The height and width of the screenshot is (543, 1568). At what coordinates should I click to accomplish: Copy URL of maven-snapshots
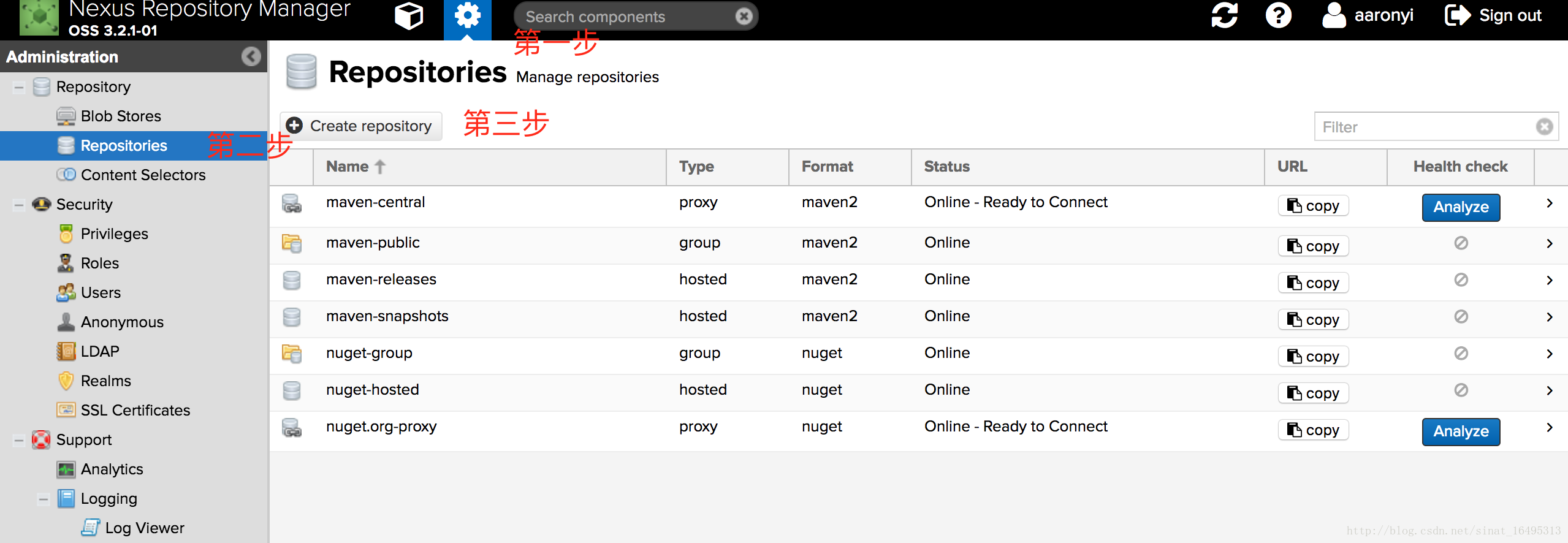click(1313, 319)
